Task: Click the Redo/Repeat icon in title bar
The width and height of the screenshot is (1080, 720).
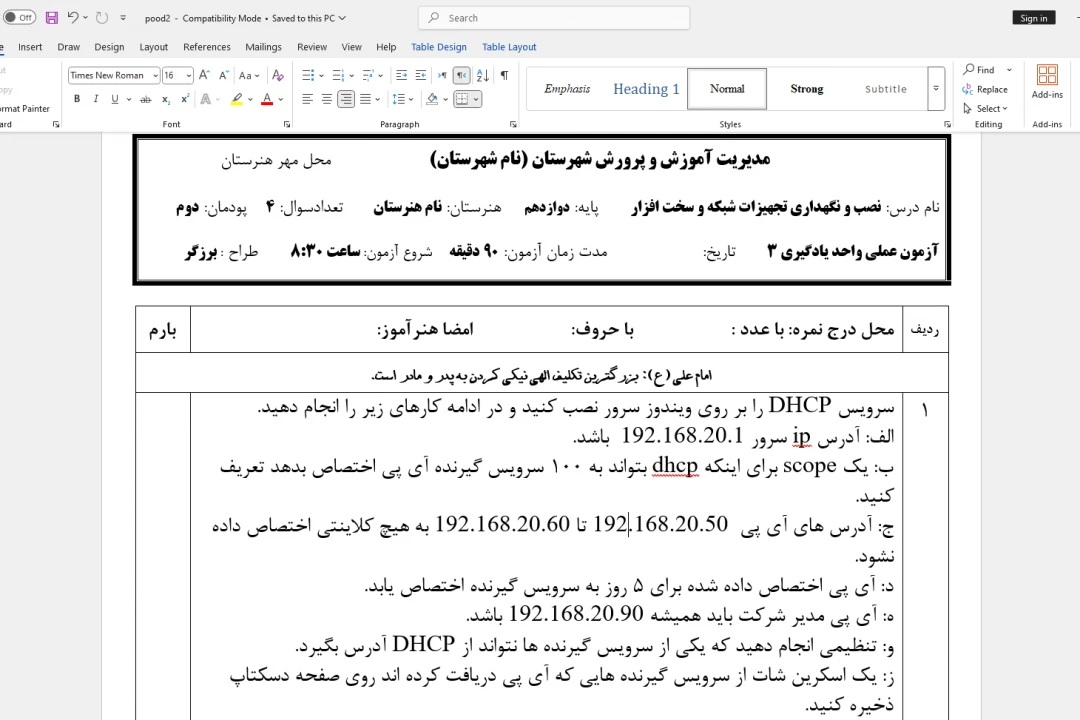Action: pos(102,18)
